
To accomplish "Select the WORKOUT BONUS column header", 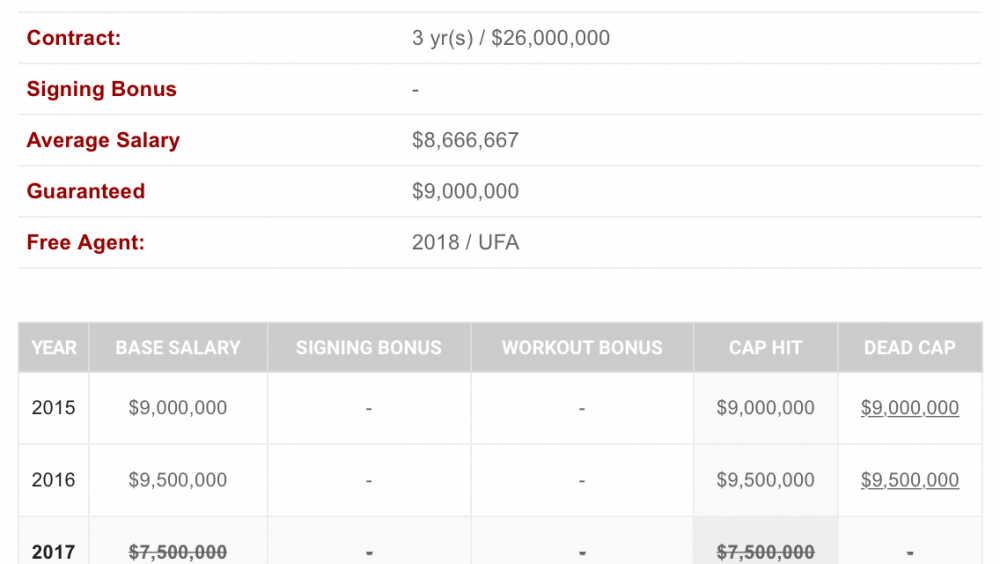I will click(582, 348).
